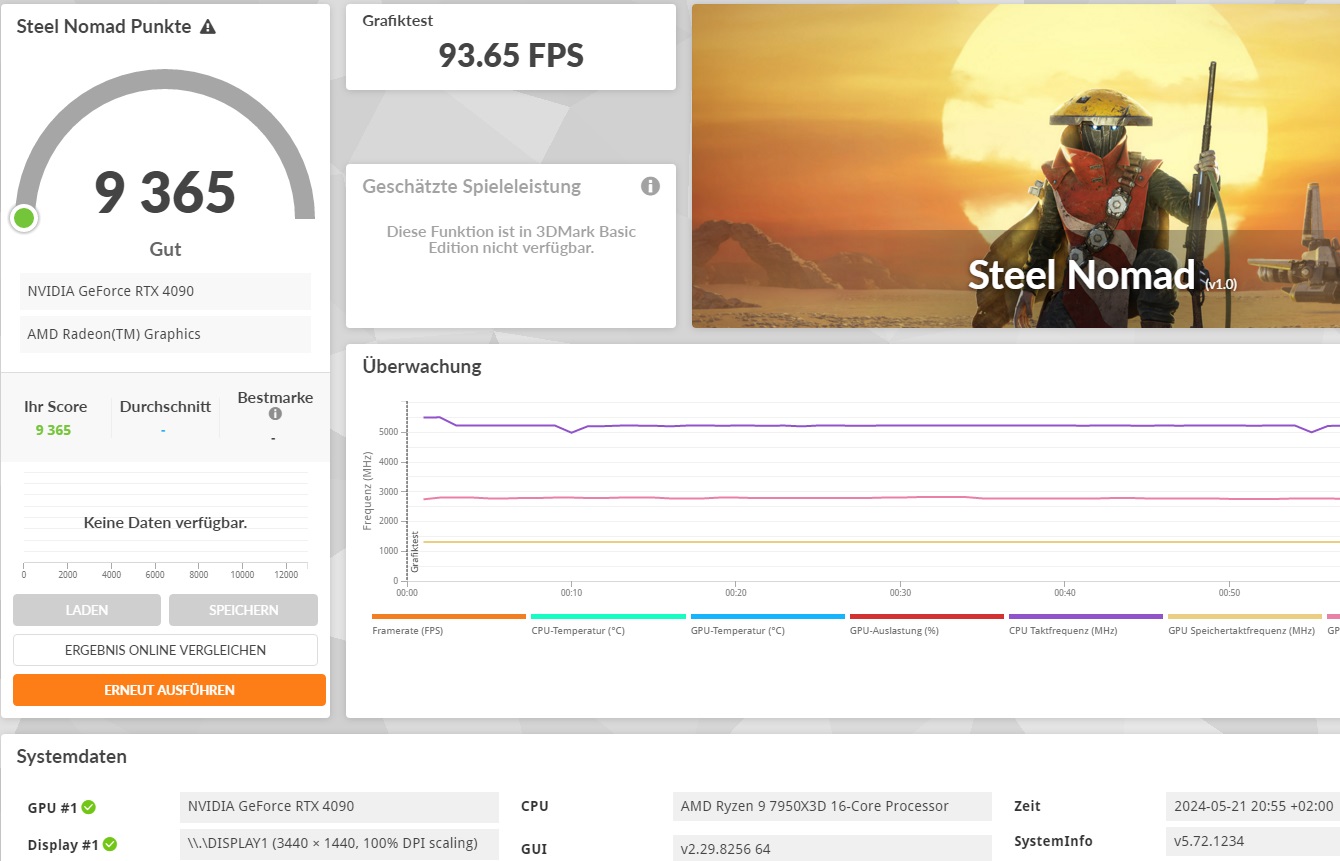Click the info icon under Bestmarke
Screen dimensions: 1340x861
[275, 414]
